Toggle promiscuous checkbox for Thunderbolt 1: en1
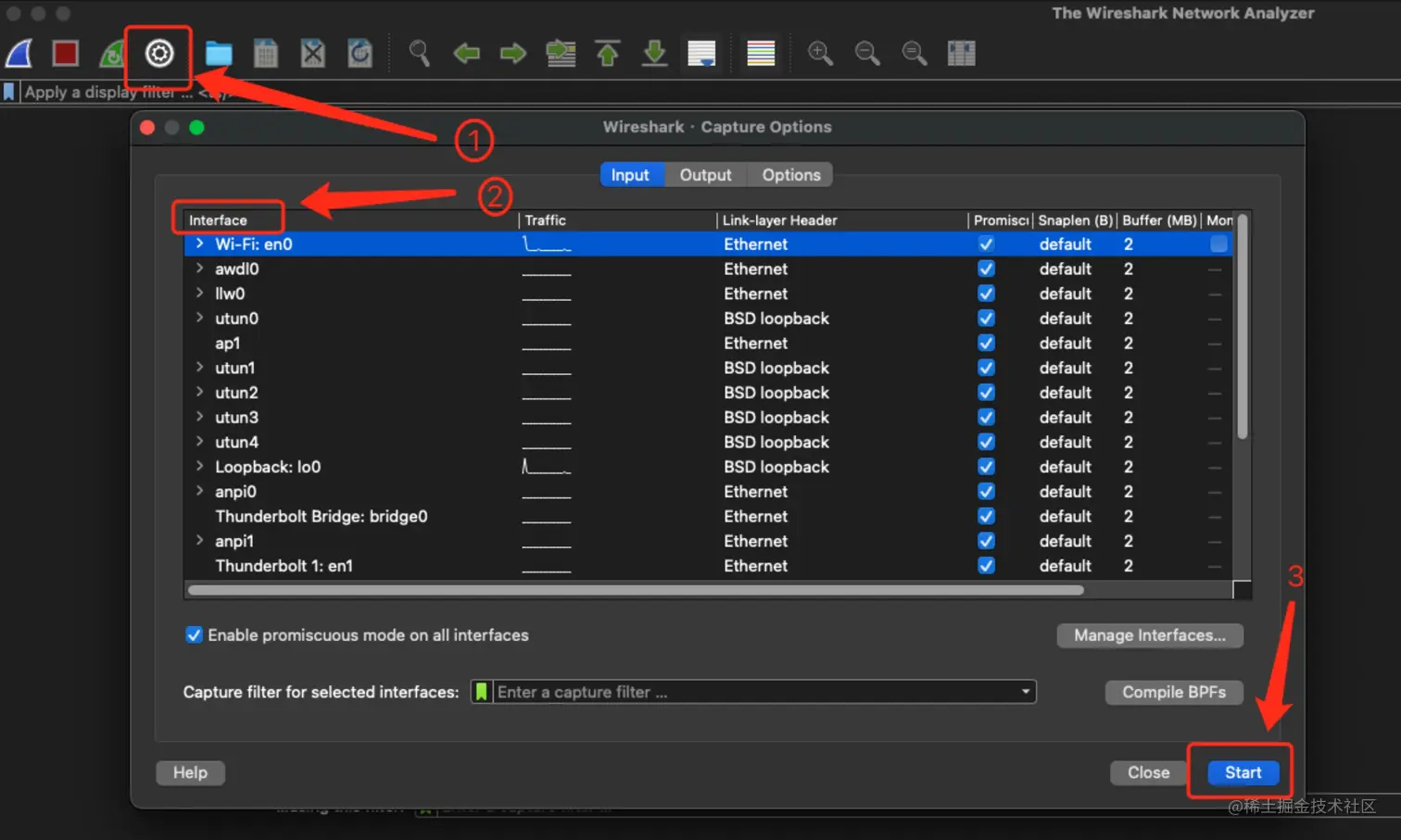 [x=986, y=566]
